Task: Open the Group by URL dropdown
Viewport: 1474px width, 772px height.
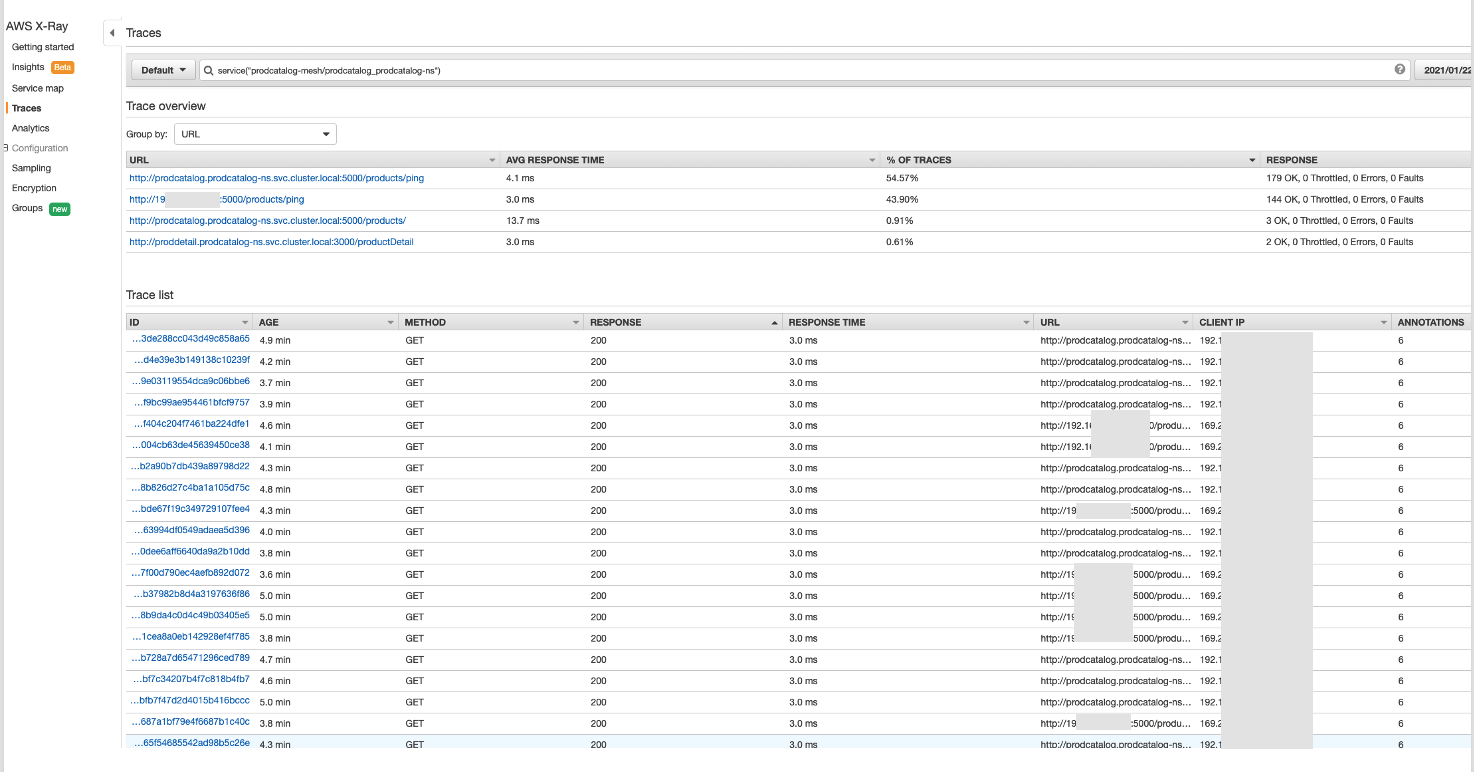Action: (x=255, y=134)
